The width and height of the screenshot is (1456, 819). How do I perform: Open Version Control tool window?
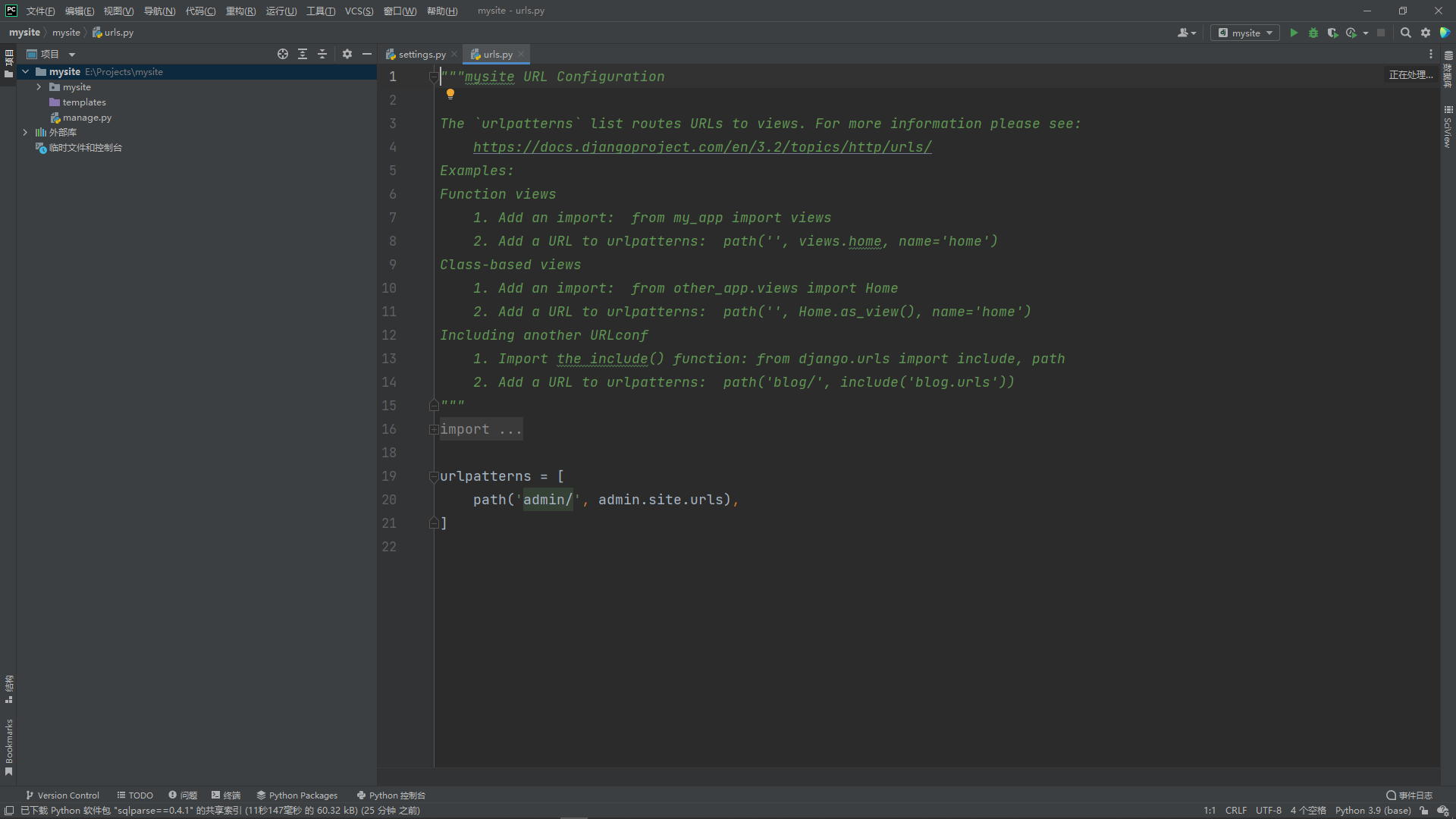coord(62,795)
